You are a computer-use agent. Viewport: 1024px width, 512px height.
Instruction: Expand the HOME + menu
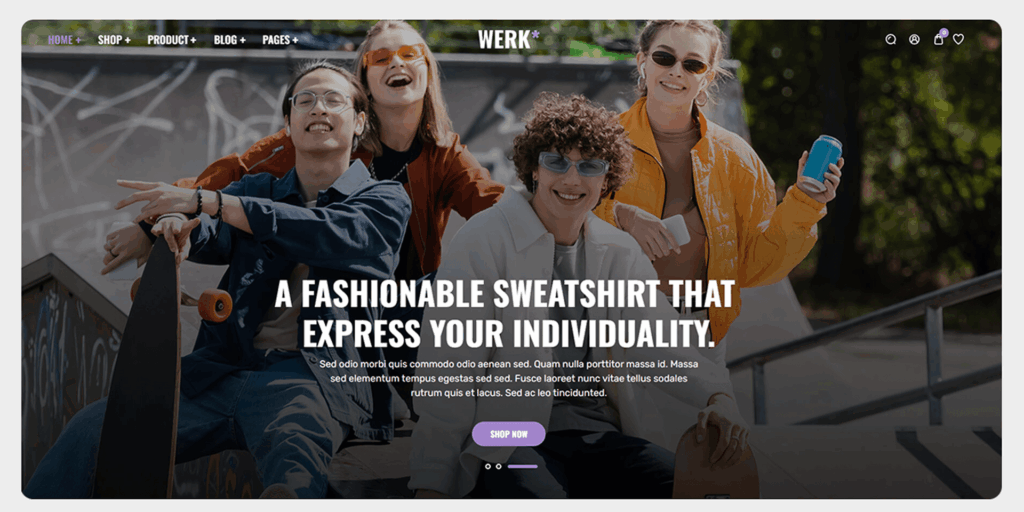click(x=65, y=40)
